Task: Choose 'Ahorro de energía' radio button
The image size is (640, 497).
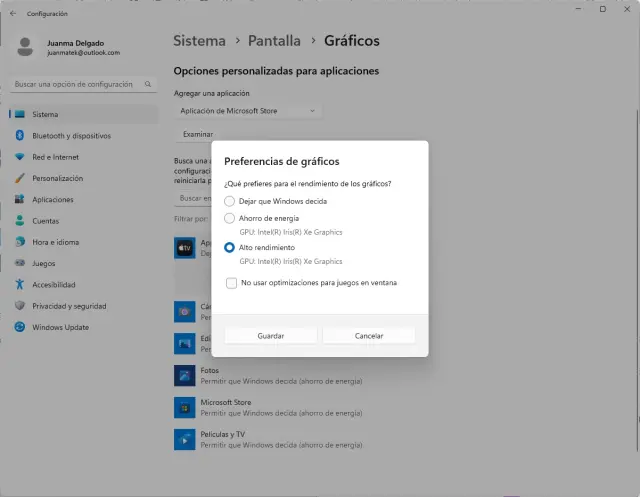Action: pyautogui.click(x=230, y=218)
